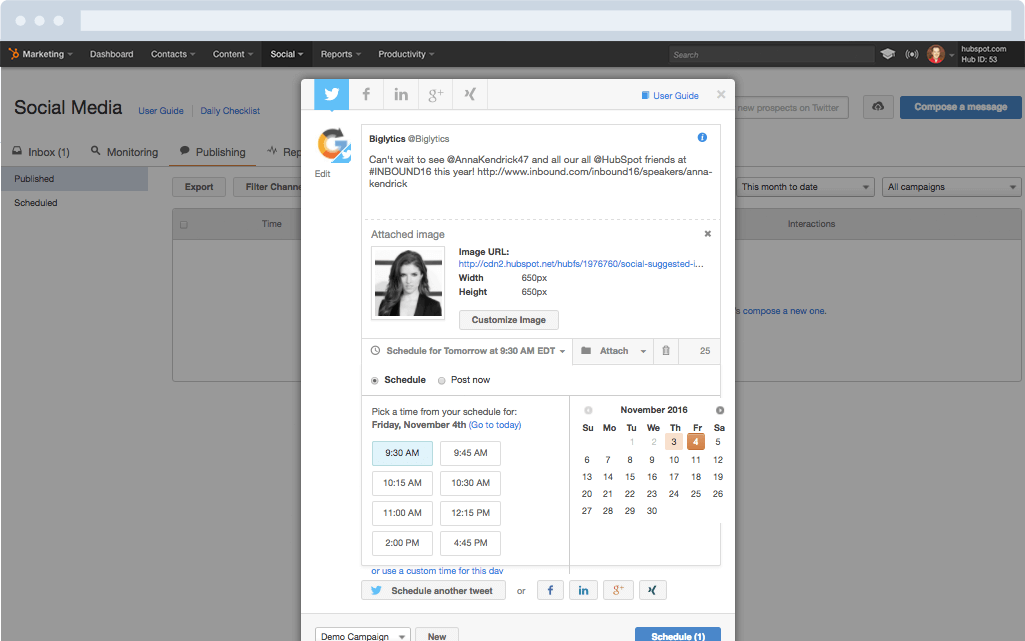Pick November 4 on the calendar
The image size is (1025, 641).
tap(697, 443)
